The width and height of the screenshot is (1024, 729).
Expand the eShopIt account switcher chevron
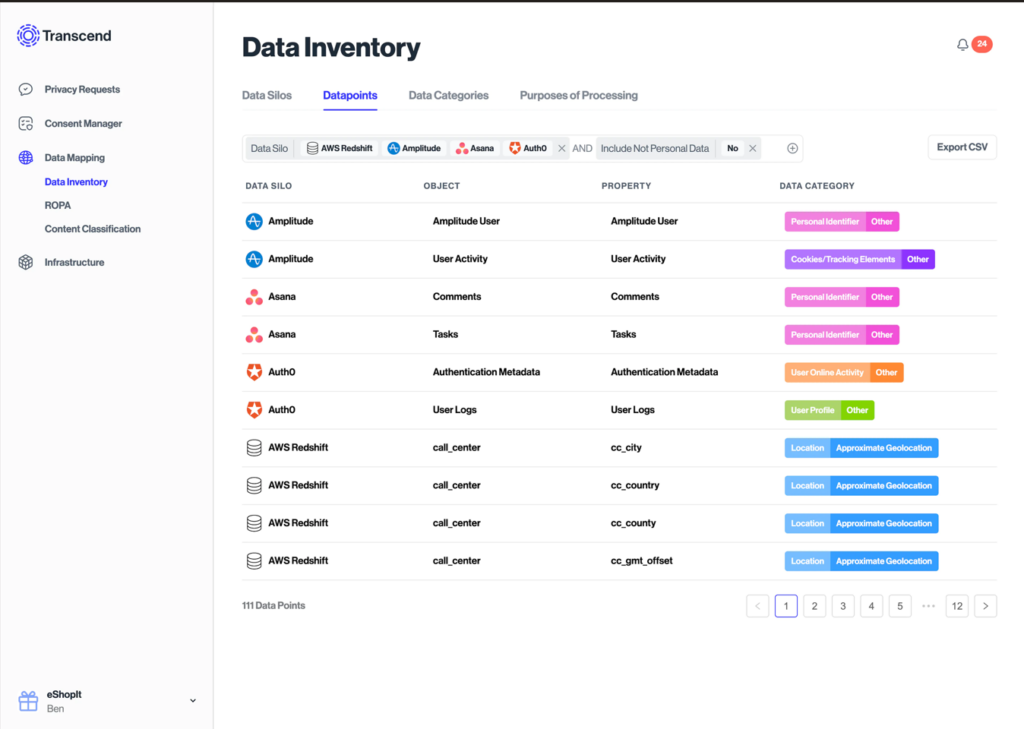coord(192,700)
